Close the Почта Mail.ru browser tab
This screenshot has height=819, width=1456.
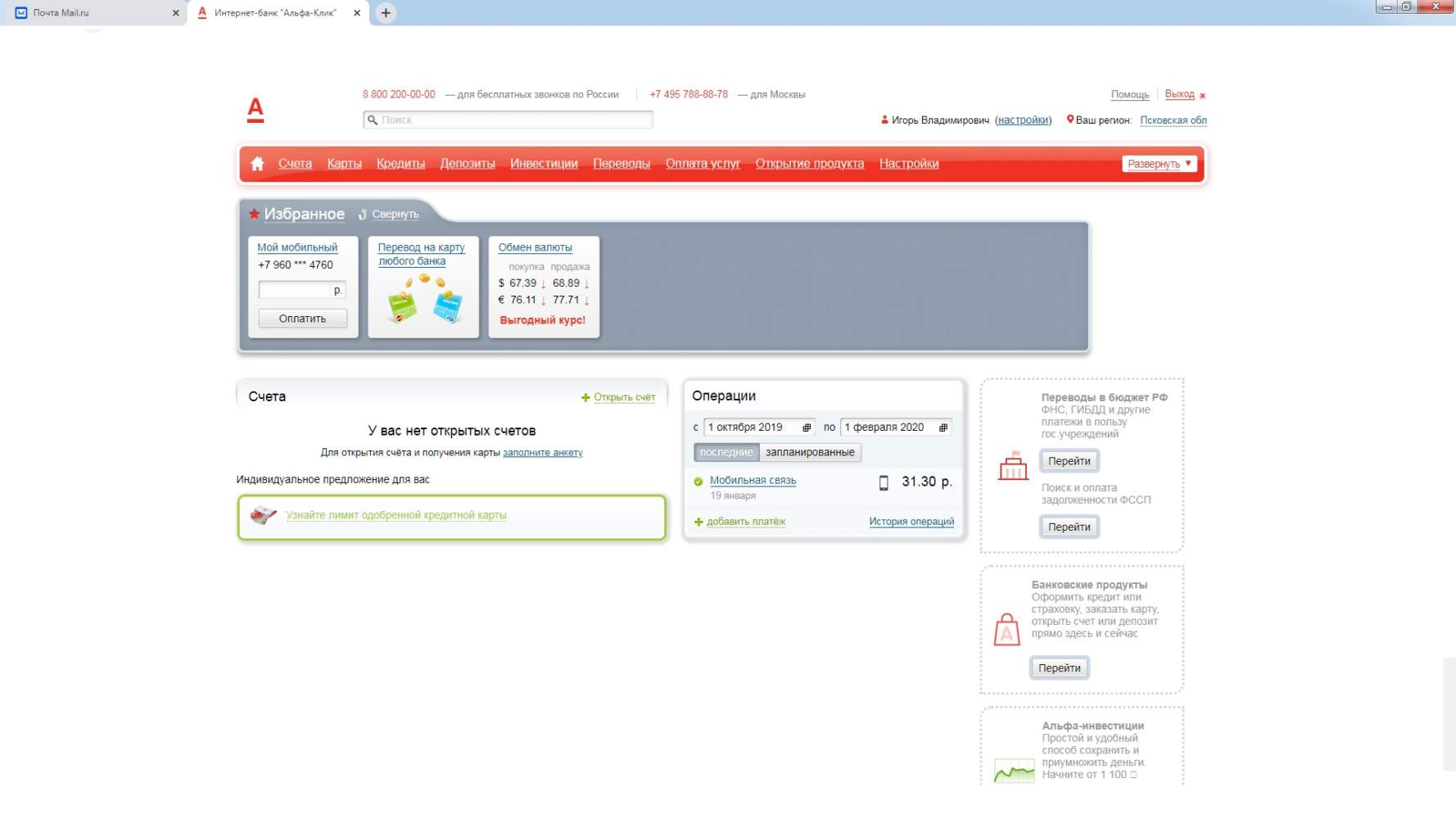point(175,13)
